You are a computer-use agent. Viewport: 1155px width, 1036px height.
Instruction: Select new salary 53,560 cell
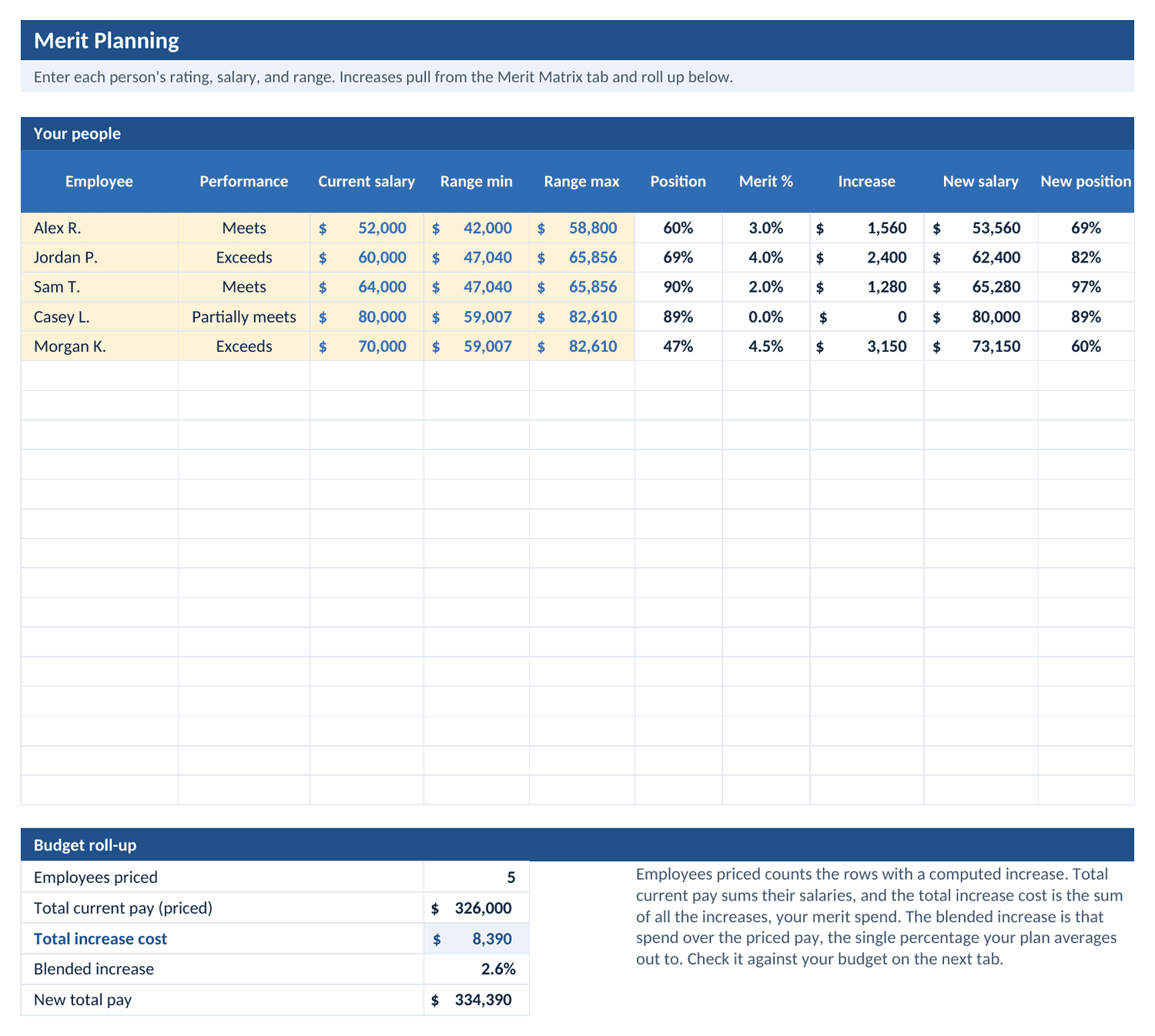pos(981,228)
